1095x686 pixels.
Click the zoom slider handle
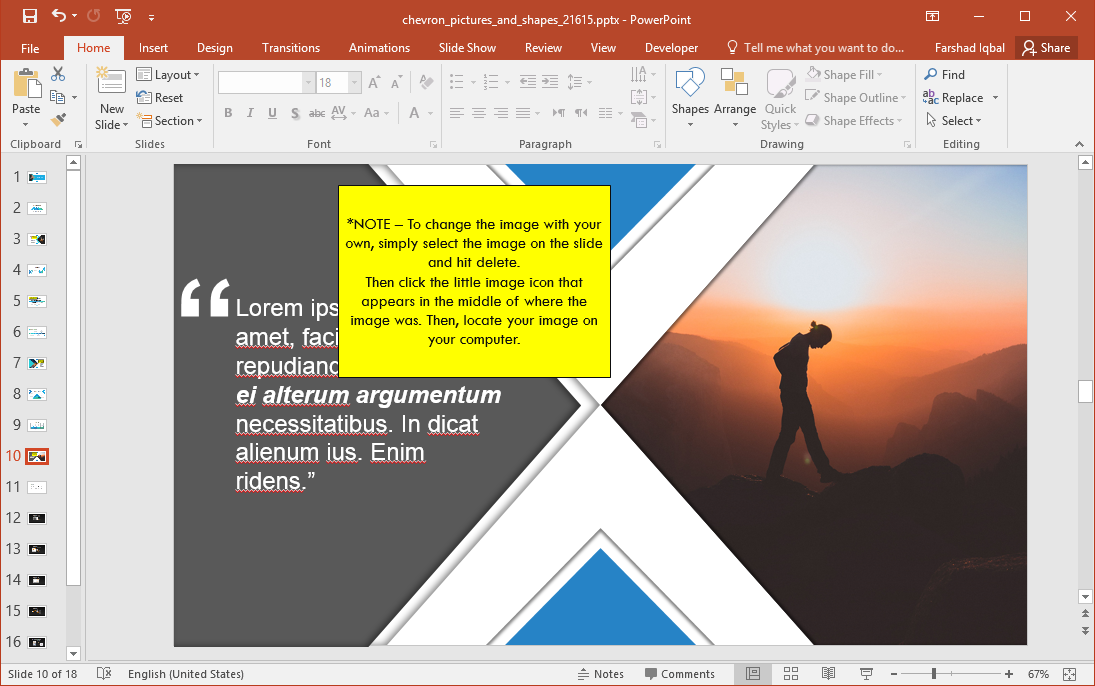point(934,674)
